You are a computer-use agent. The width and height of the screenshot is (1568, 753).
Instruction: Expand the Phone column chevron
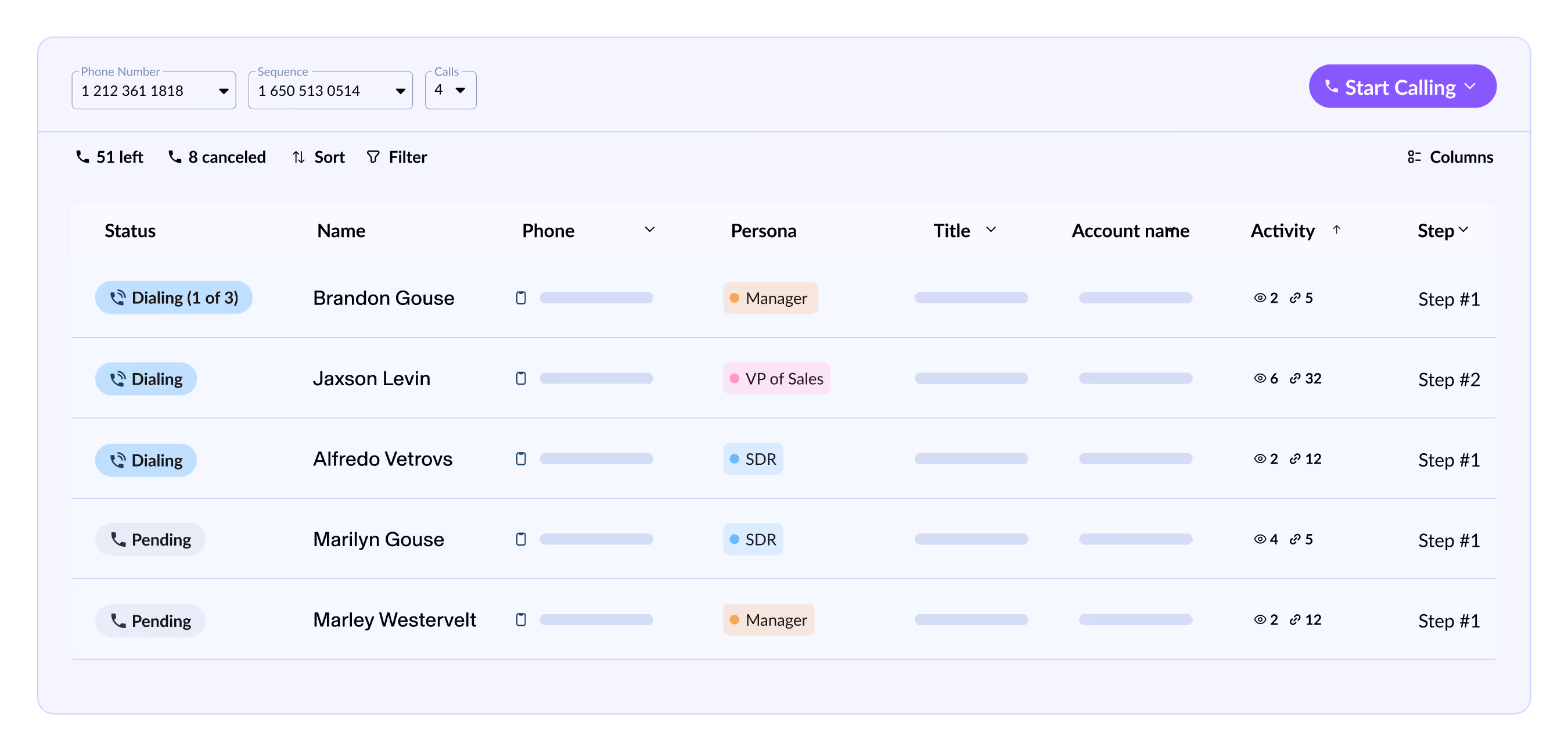650,230
